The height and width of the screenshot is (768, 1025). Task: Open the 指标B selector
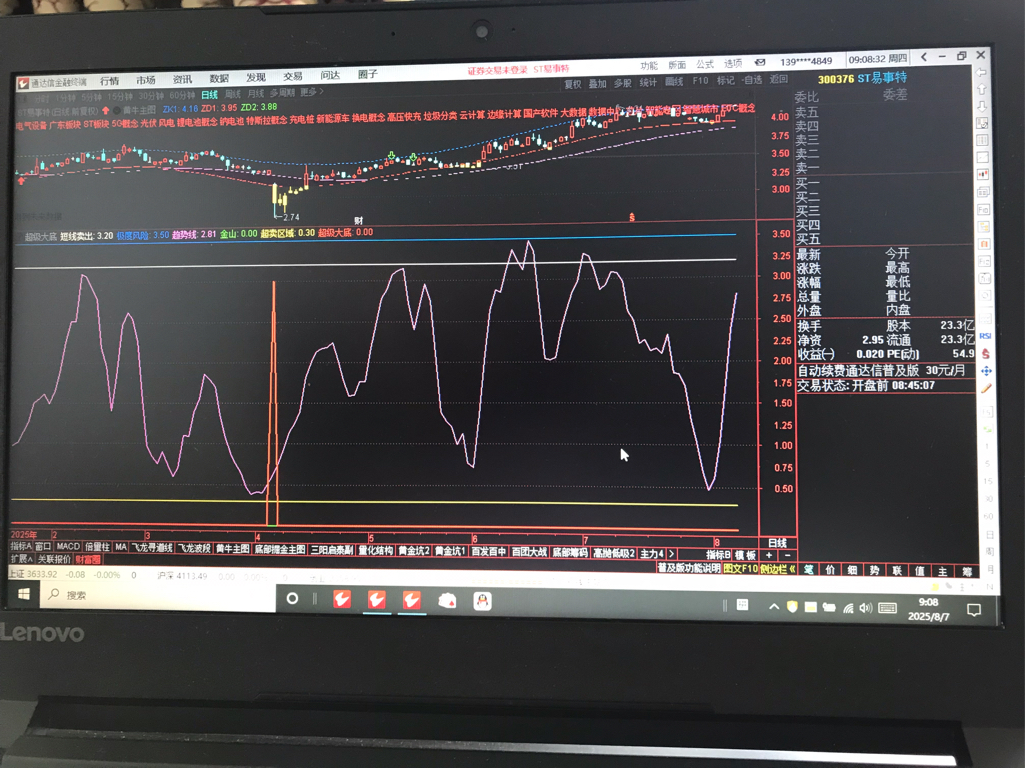718,555
